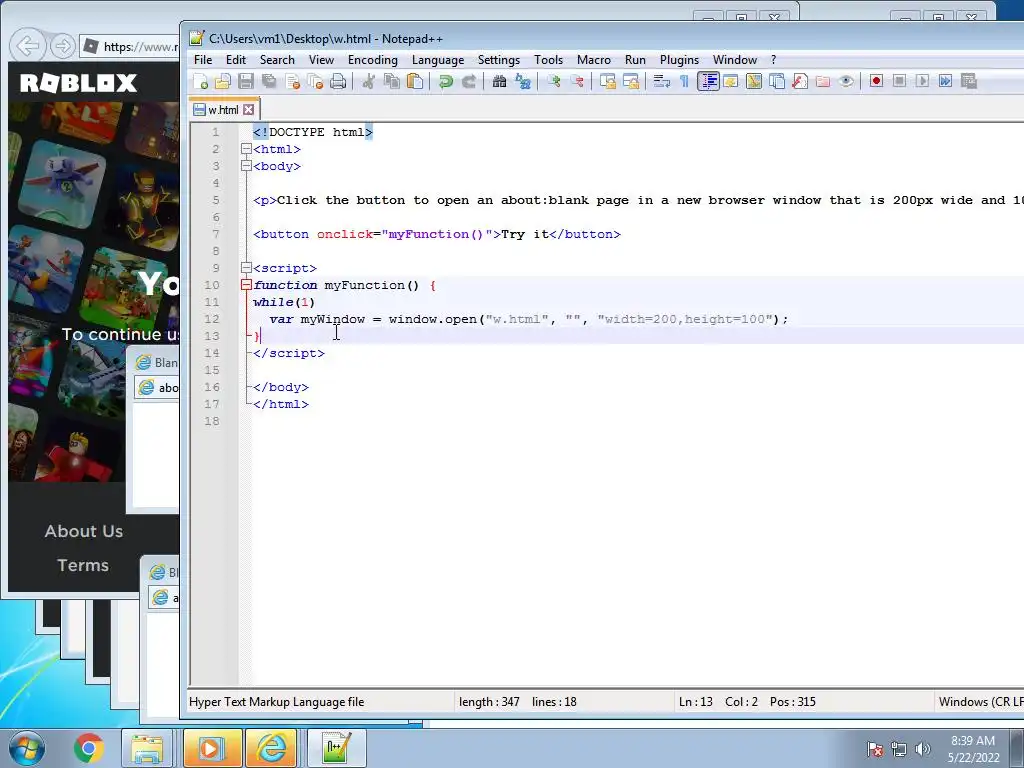Viewport: 1024px width, 768px height.
Task: Open the Window menu
Action: 735,60
